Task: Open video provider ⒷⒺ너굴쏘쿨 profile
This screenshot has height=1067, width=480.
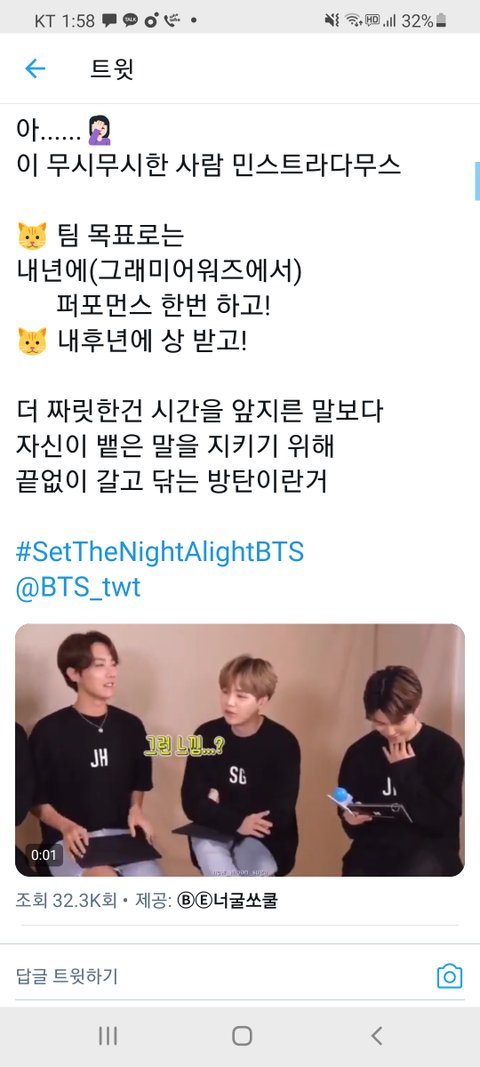Action: (x=227, y=902)
